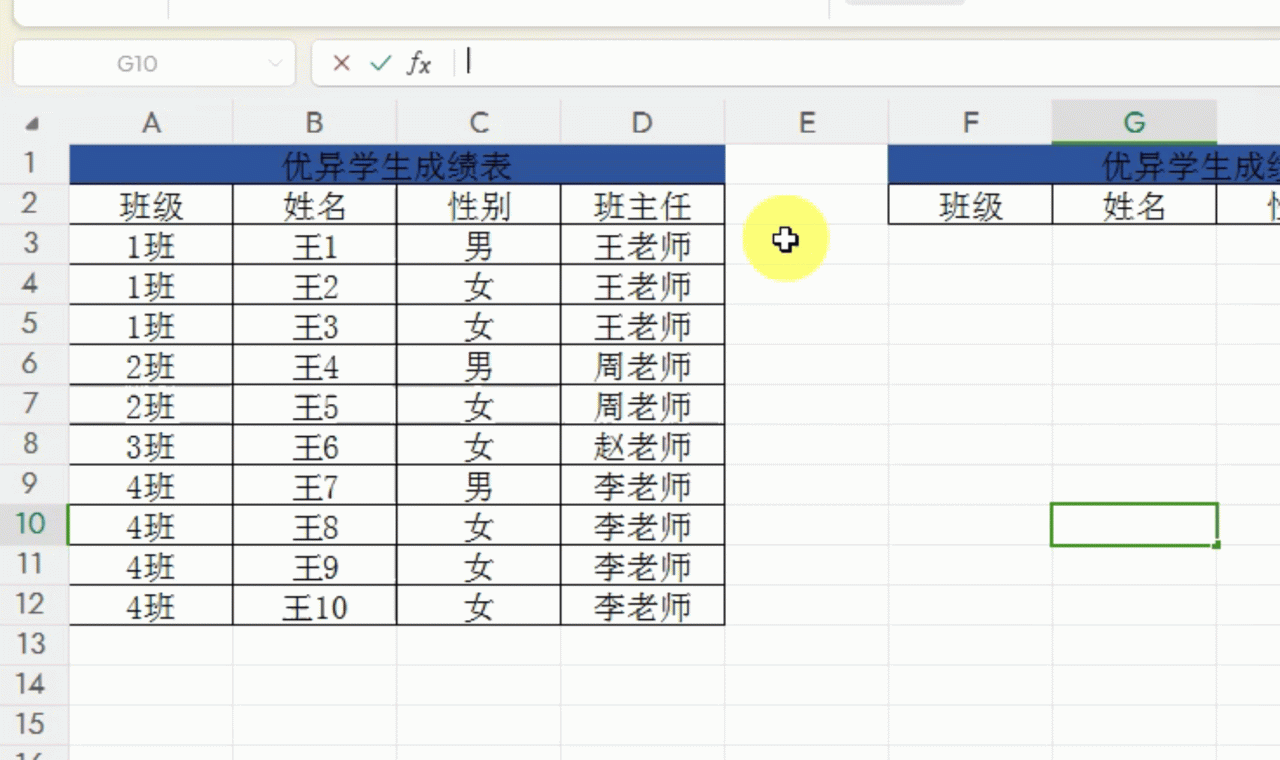This screenshot has height=760, width=1280.
Task: Select cell containing 王2
Action: [x=315, y=285]
